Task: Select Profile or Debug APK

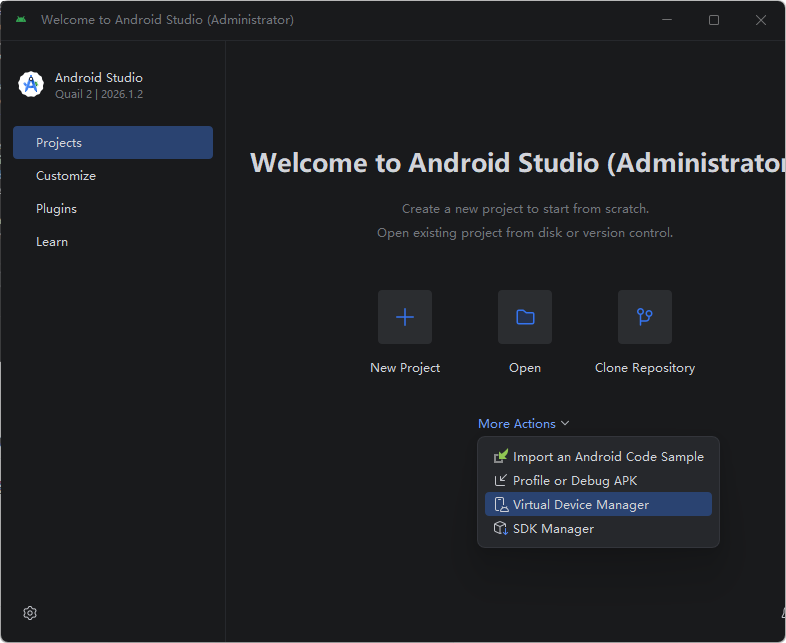Action: click(x=598, y=480)
